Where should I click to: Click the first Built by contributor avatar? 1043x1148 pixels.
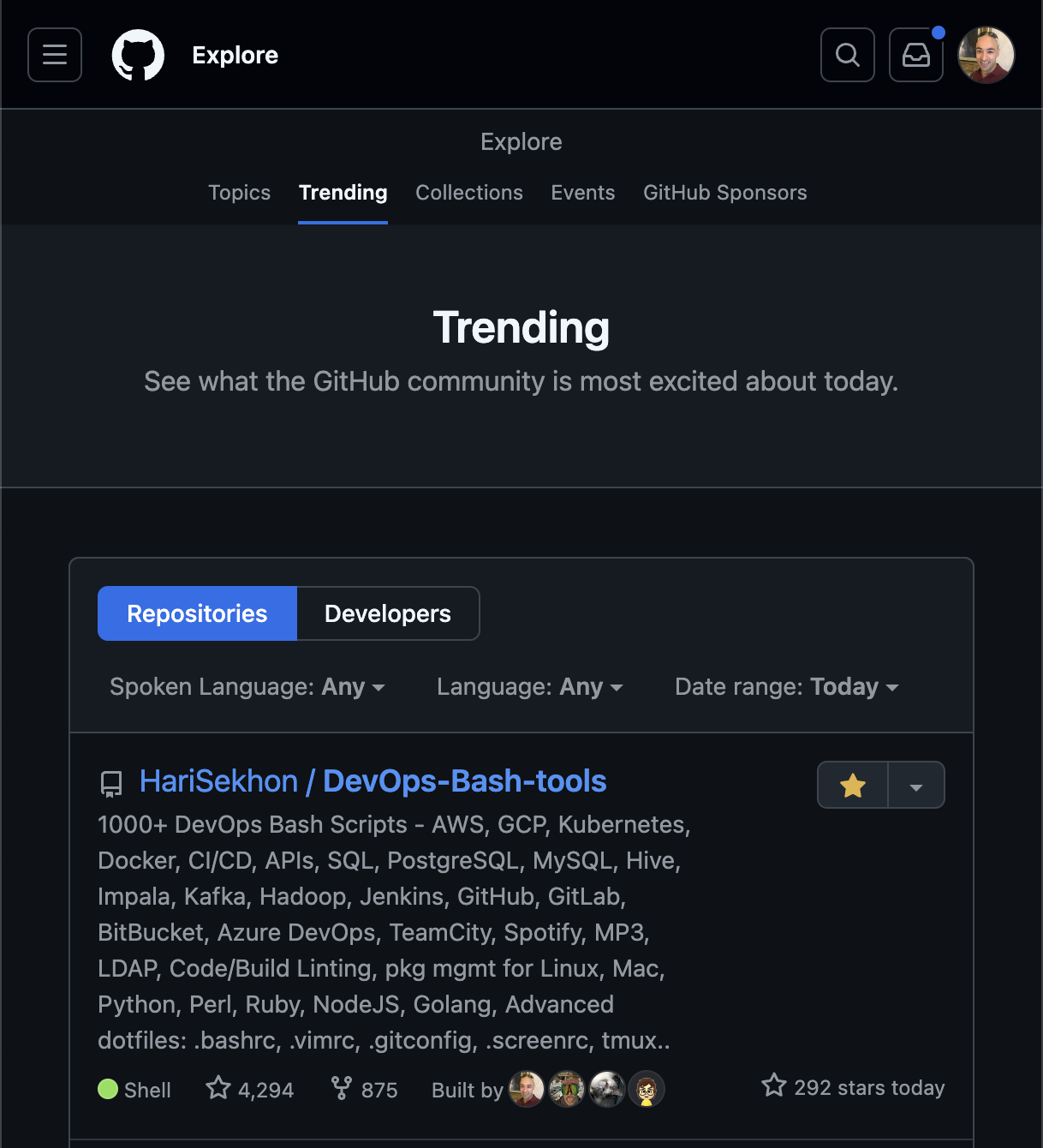tap(526, 1088)
